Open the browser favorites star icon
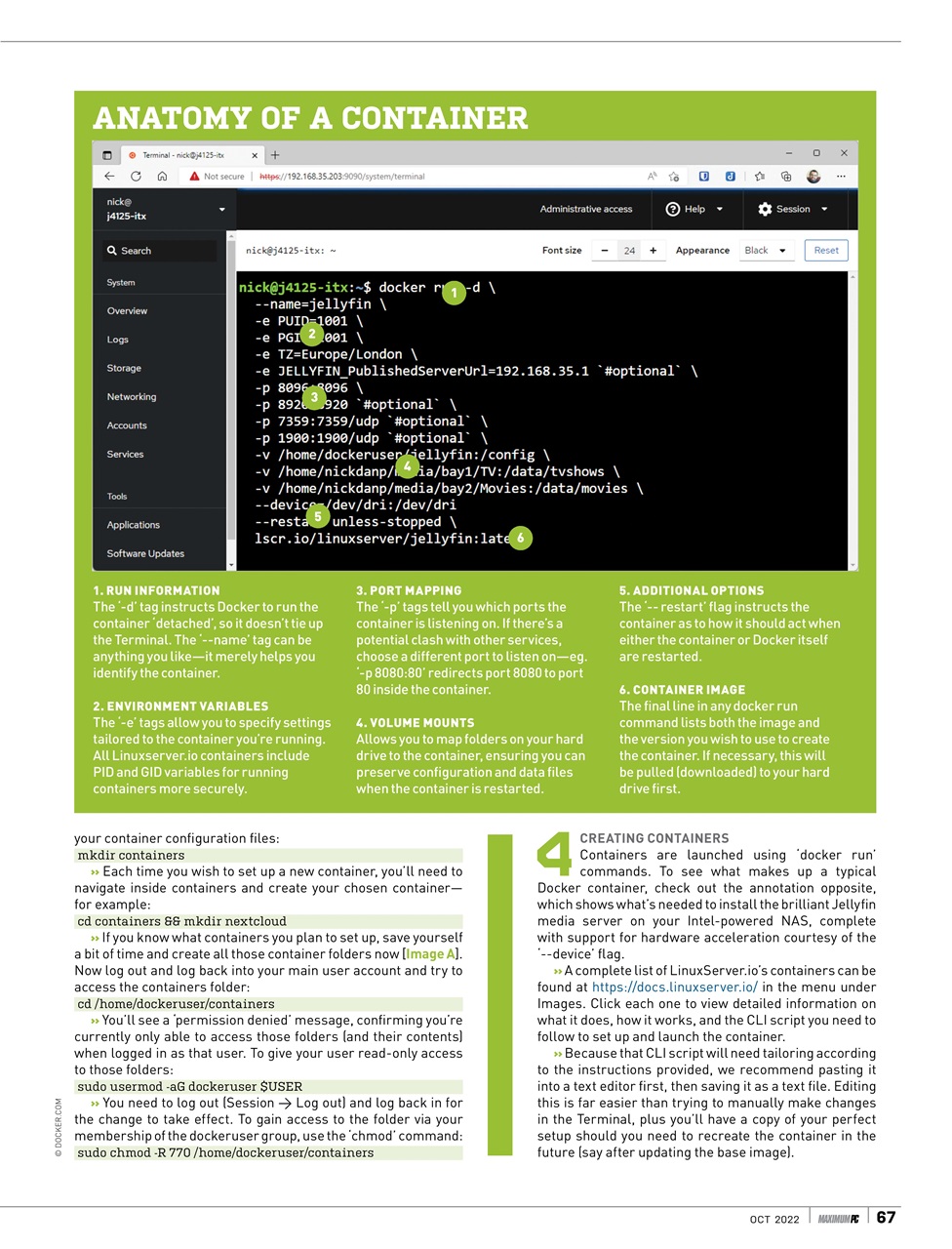The width and height of the screenshot is (952, 1249). tap(759, 177)
